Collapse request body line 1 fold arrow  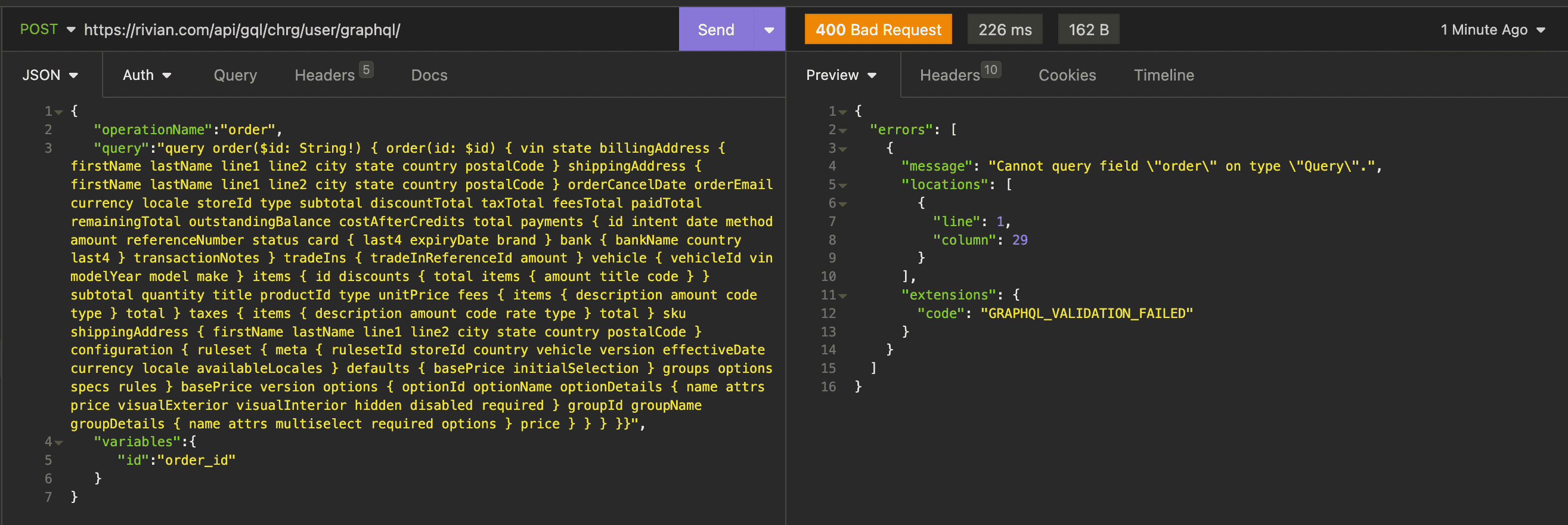coord(59,112)
